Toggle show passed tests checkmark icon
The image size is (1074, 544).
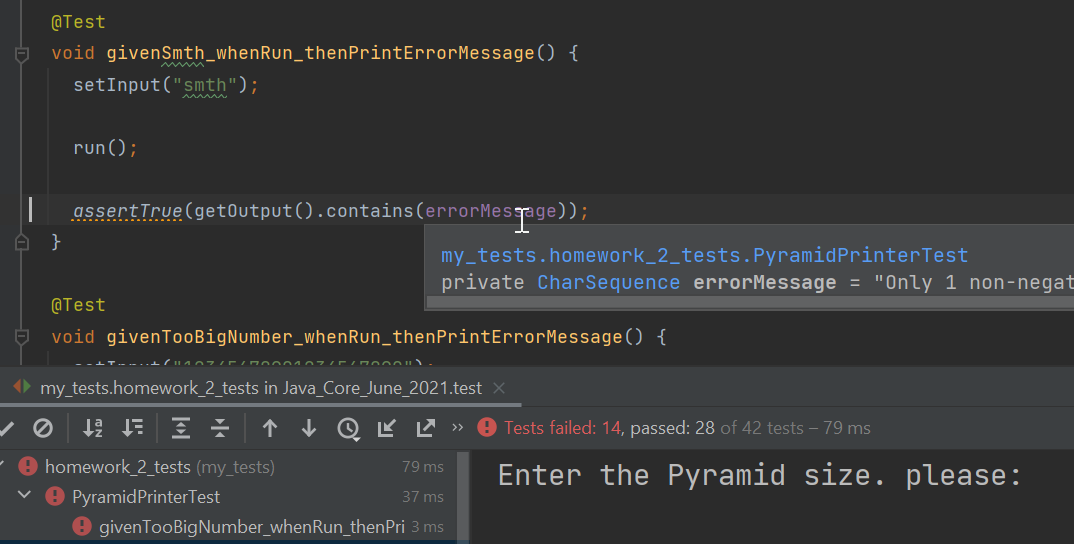6,428
